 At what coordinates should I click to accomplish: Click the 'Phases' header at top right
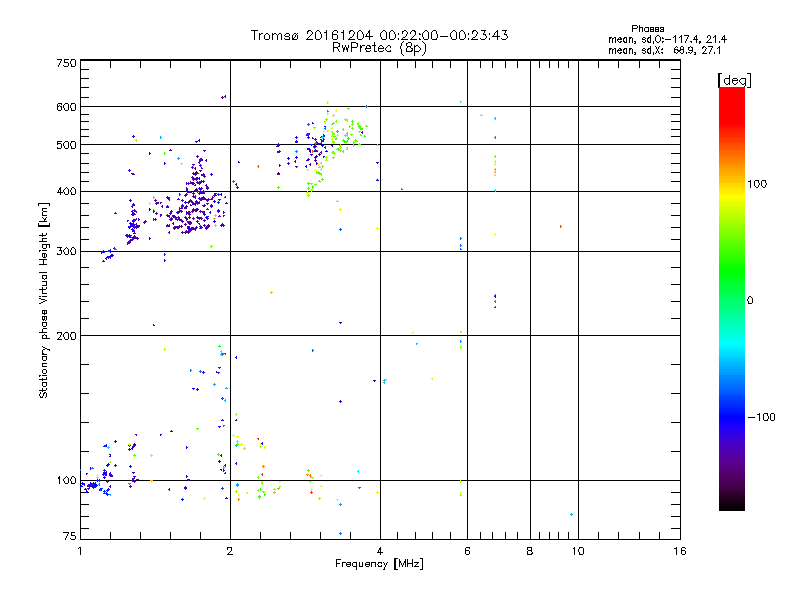(x=647, y=29)
